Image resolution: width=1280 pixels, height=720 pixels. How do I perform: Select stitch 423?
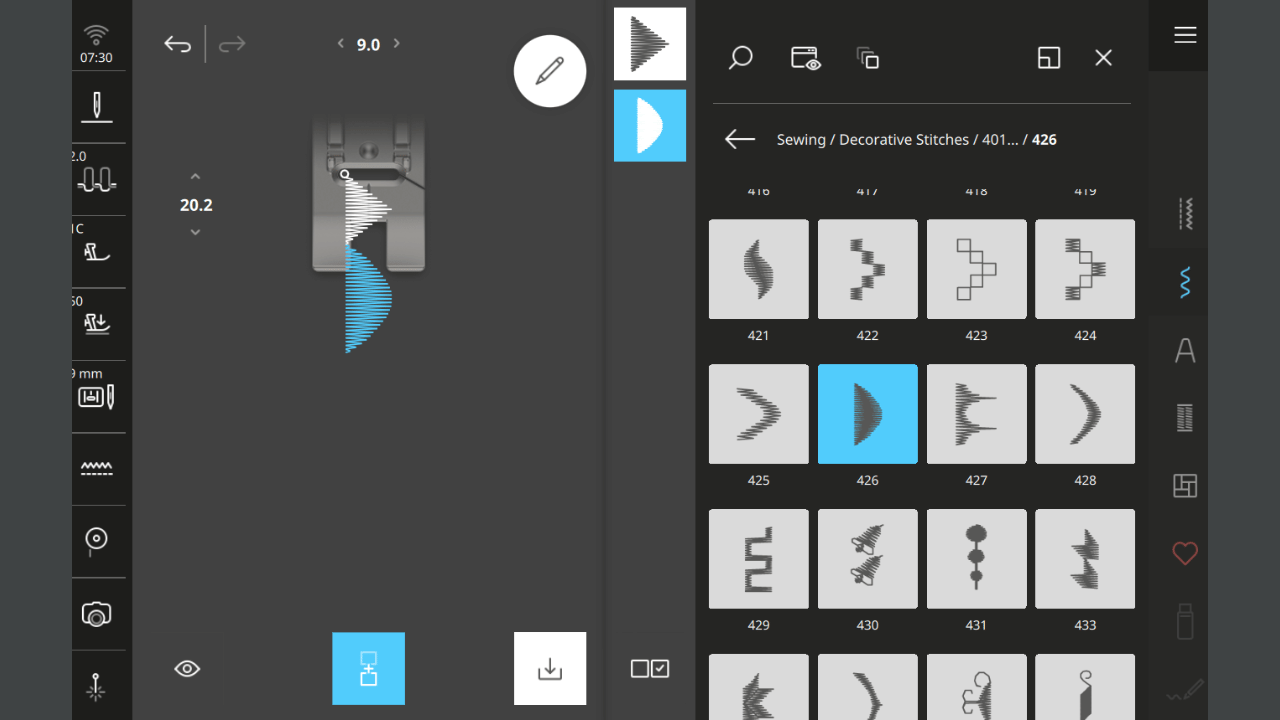pos(977,269)
